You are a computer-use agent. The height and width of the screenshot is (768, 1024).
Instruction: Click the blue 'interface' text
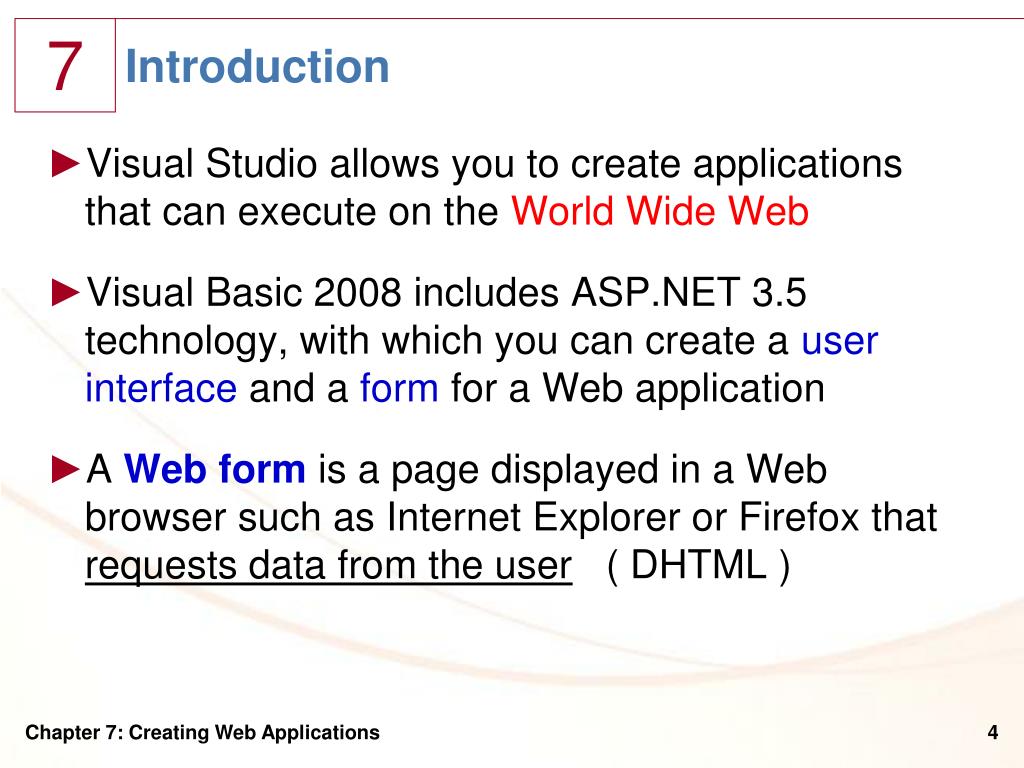pyautogui.click(x=161, y=388)
